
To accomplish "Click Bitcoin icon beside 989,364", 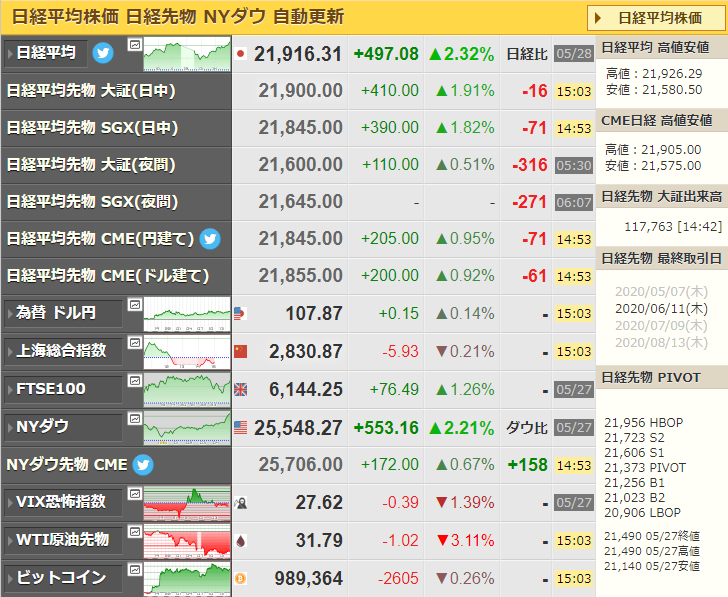I will click(240, 579).
